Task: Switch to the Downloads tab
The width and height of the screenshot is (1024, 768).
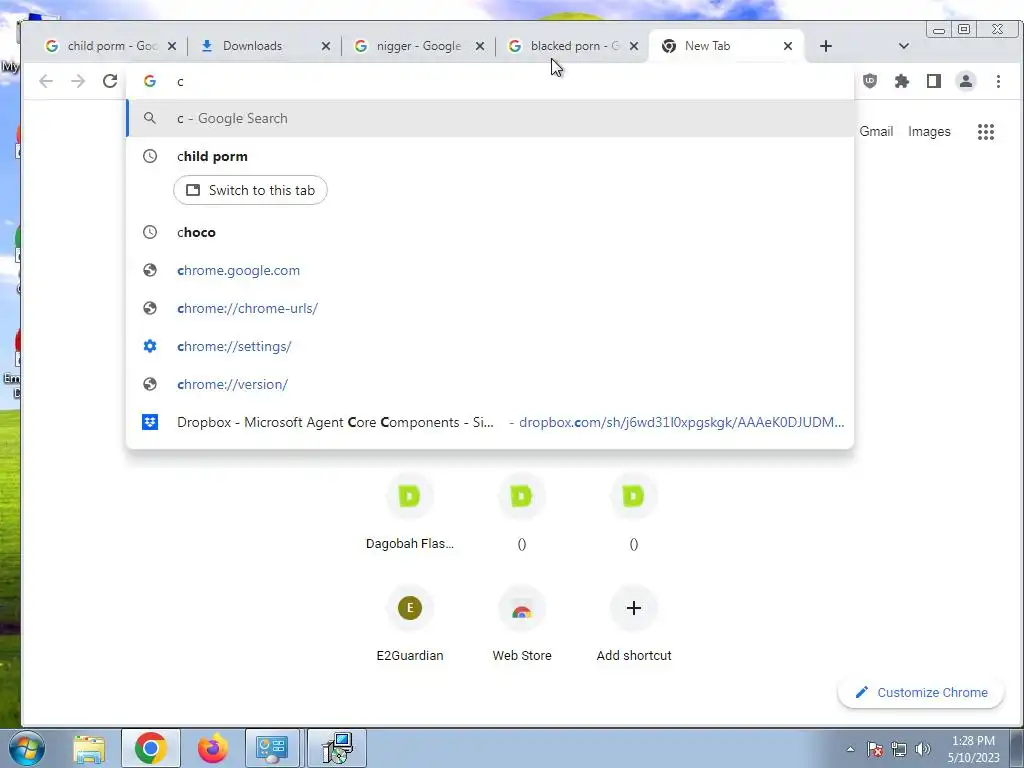Action: coord(264,46)
